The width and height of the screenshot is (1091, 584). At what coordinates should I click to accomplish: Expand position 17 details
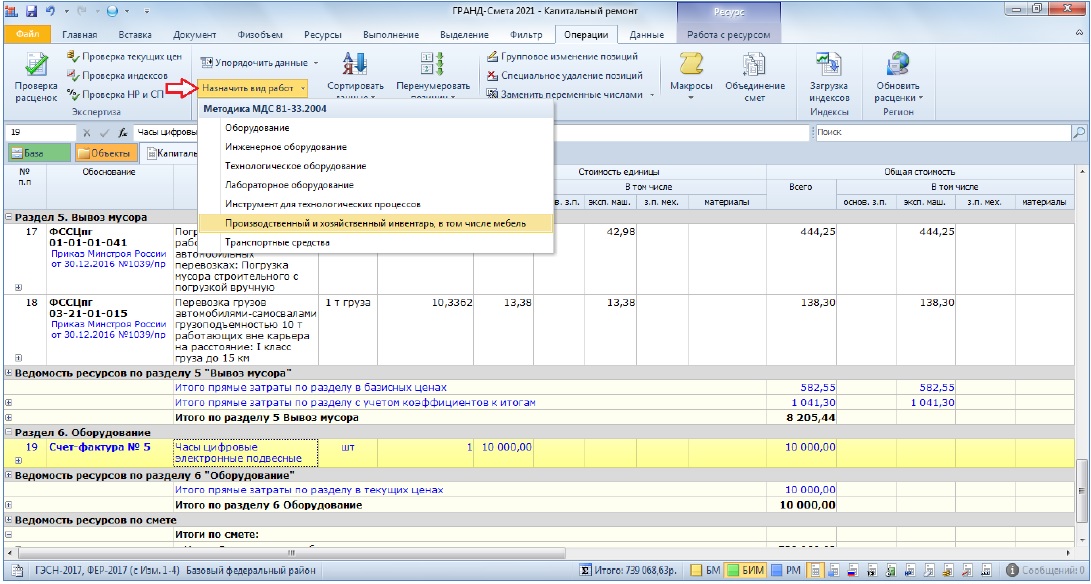click(17, 287)
